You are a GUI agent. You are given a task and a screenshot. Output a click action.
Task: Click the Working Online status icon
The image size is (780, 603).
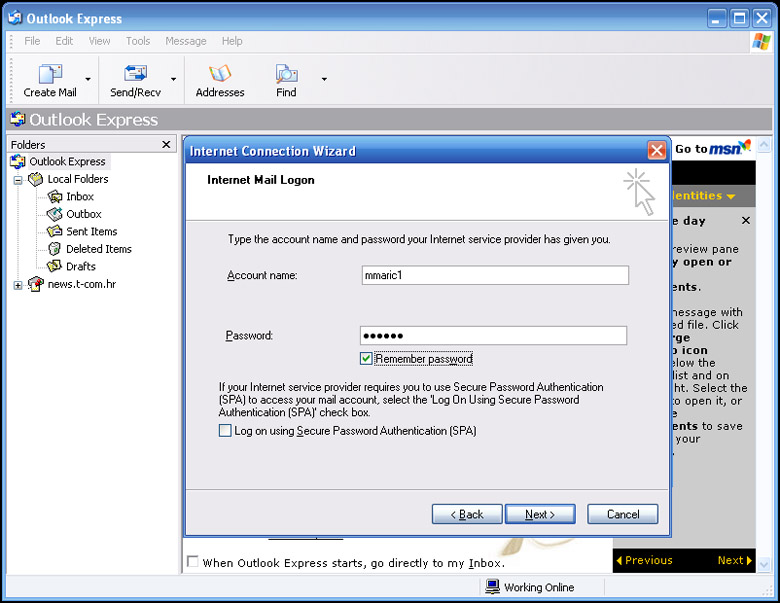[x=492, y=587]
